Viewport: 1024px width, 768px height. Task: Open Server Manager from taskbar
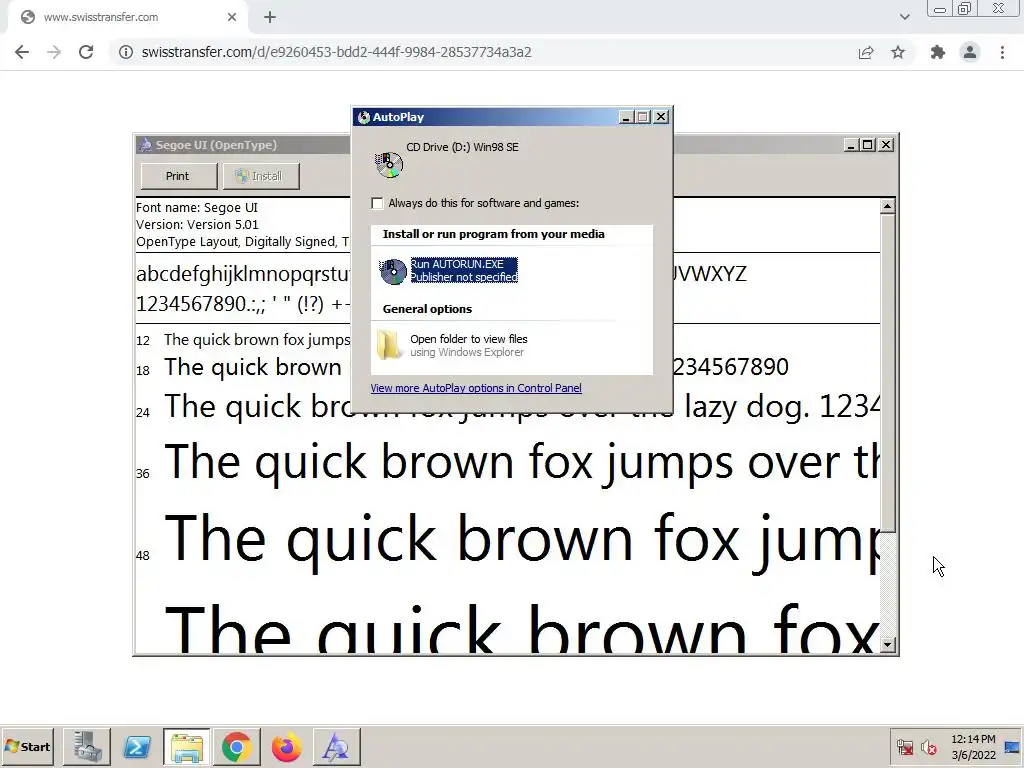coord(87,746)
